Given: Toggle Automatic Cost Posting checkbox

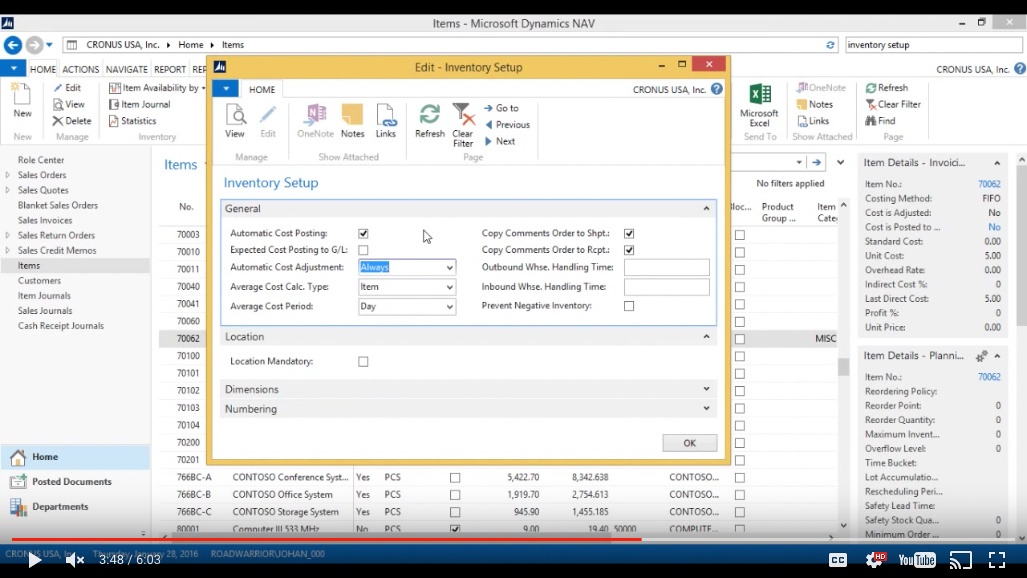Looking at the screenshot, I should click(x=363, y=233).
